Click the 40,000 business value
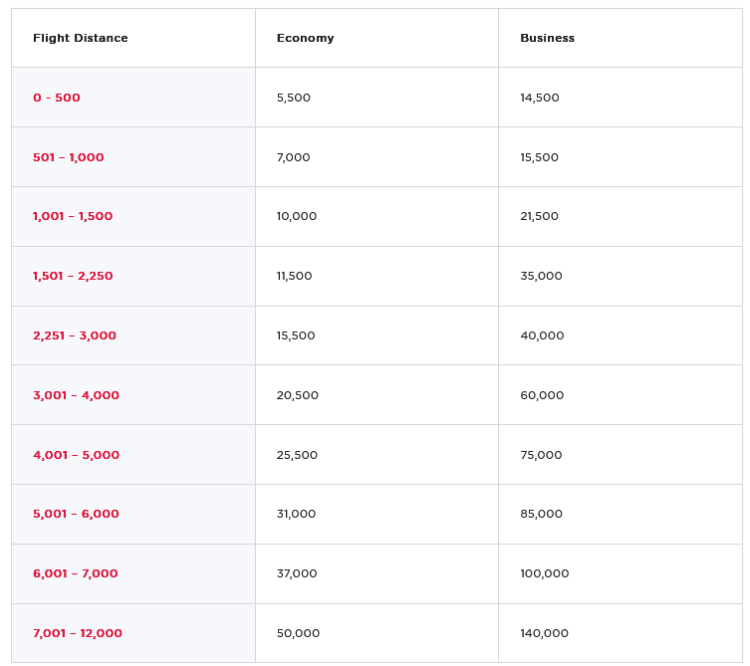The height and width of the screenshot is (666, 750). click(542, 336)
